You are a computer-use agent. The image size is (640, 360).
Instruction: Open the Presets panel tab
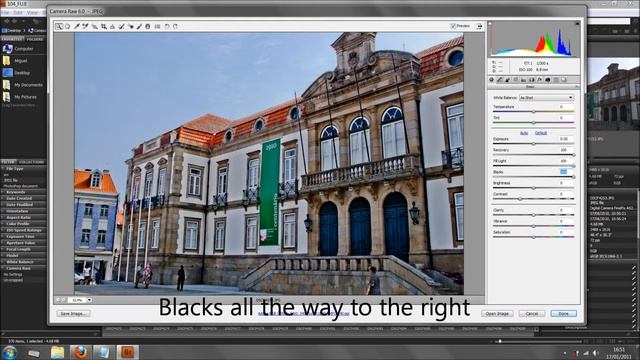[556, 80]
